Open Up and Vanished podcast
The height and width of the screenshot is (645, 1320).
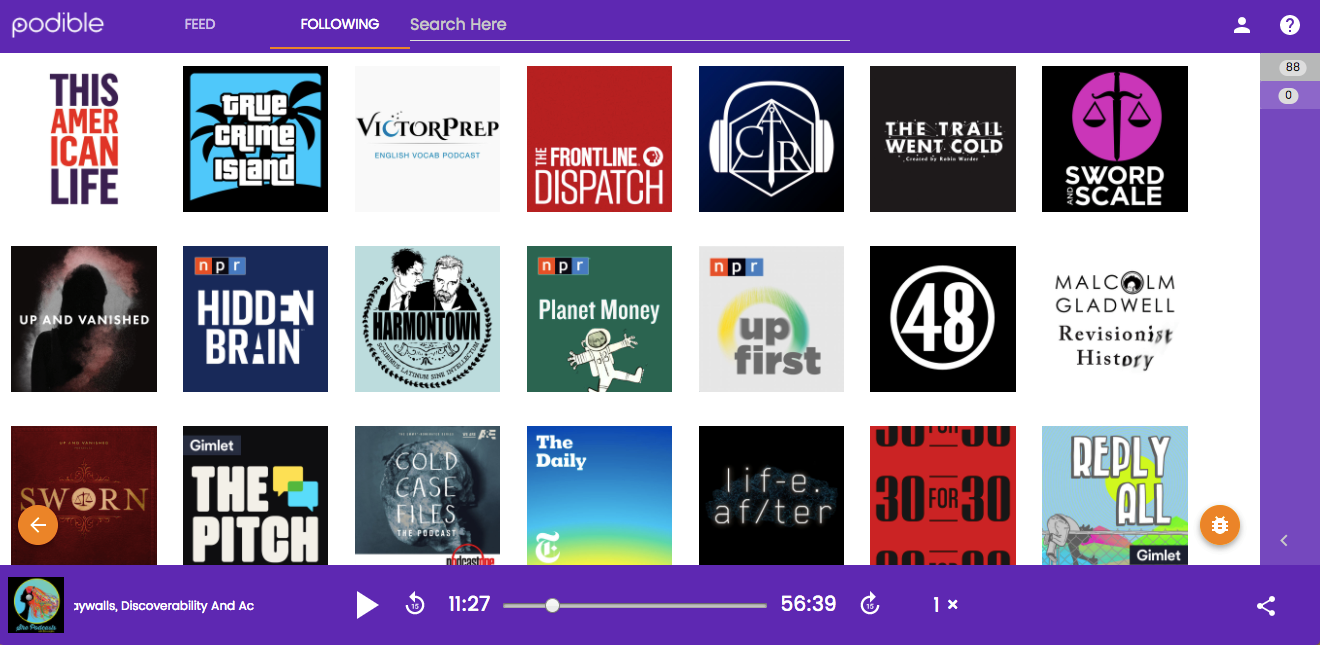coord(84,319)
